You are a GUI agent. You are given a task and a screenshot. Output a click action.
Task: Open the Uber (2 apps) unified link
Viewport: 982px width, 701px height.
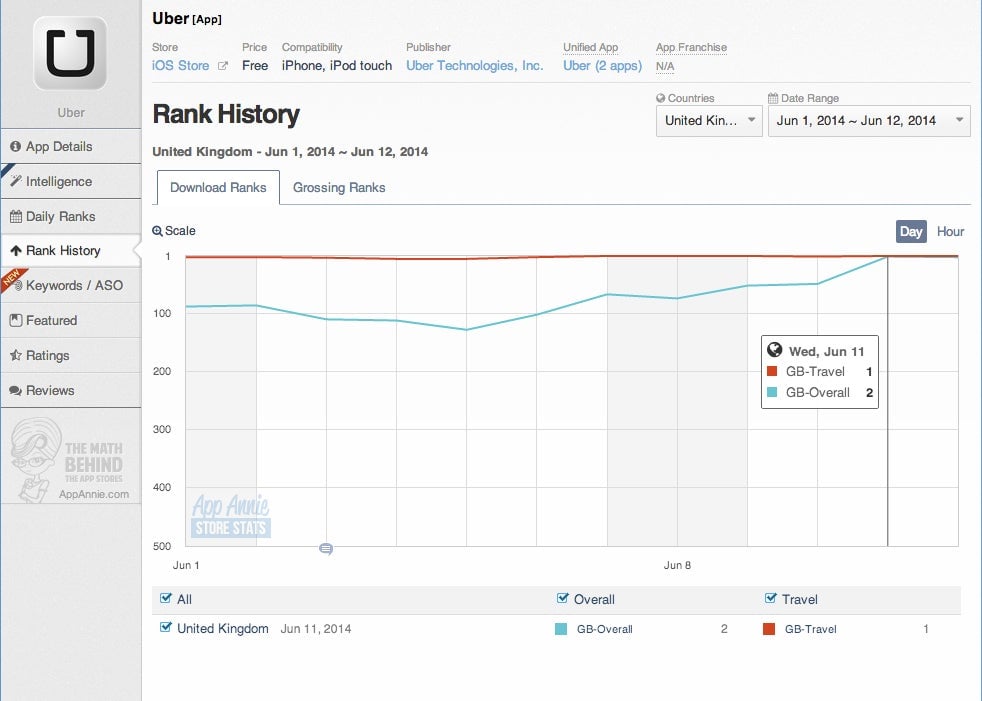(x=602, y=66)
